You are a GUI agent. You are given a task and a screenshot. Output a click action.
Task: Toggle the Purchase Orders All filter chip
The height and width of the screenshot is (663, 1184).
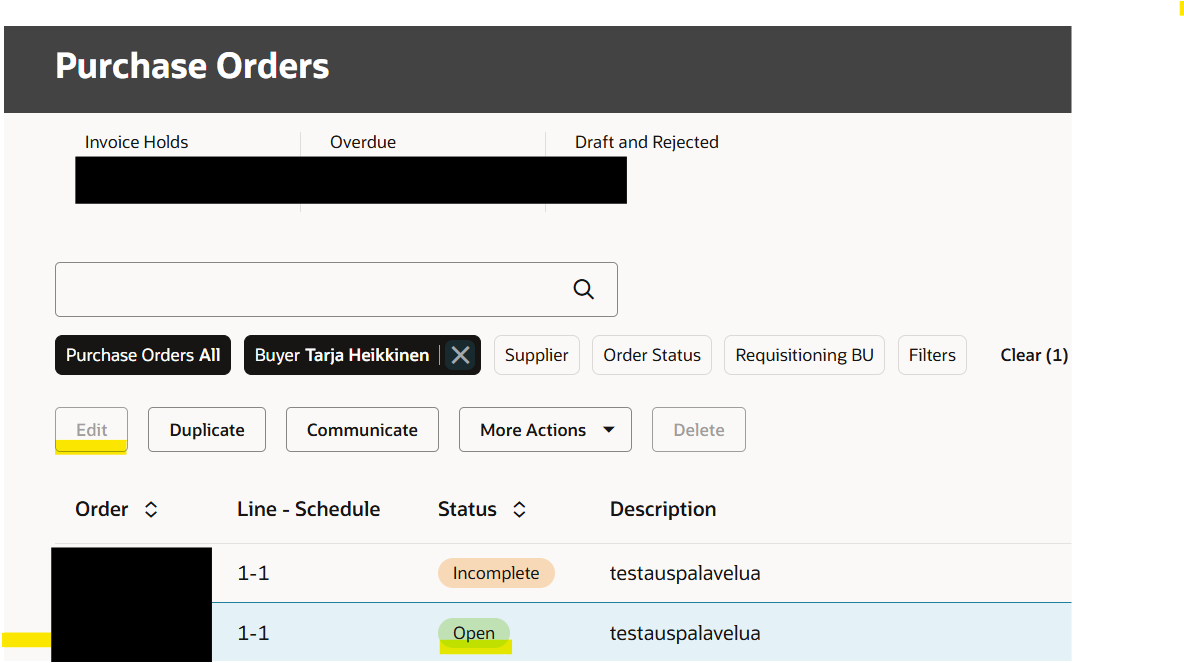(142, 354)
